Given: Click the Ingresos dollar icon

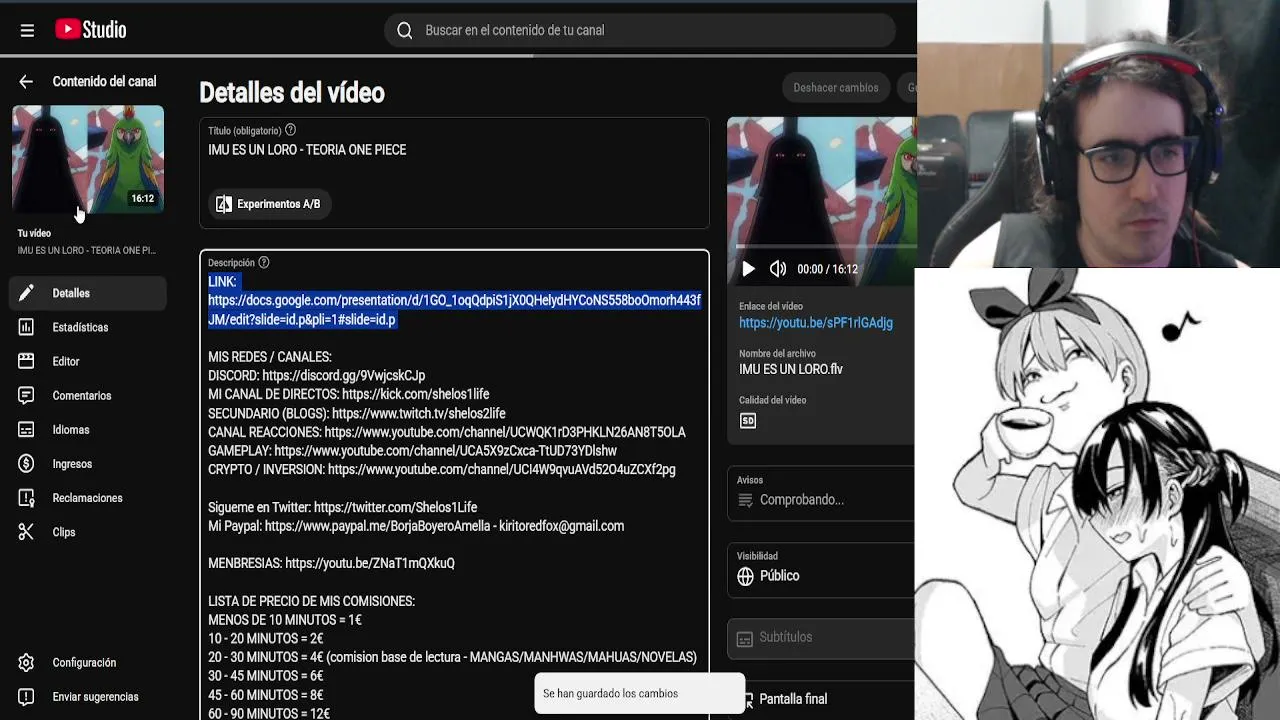Looking at the screenshot, I should (x=27, y=463).
